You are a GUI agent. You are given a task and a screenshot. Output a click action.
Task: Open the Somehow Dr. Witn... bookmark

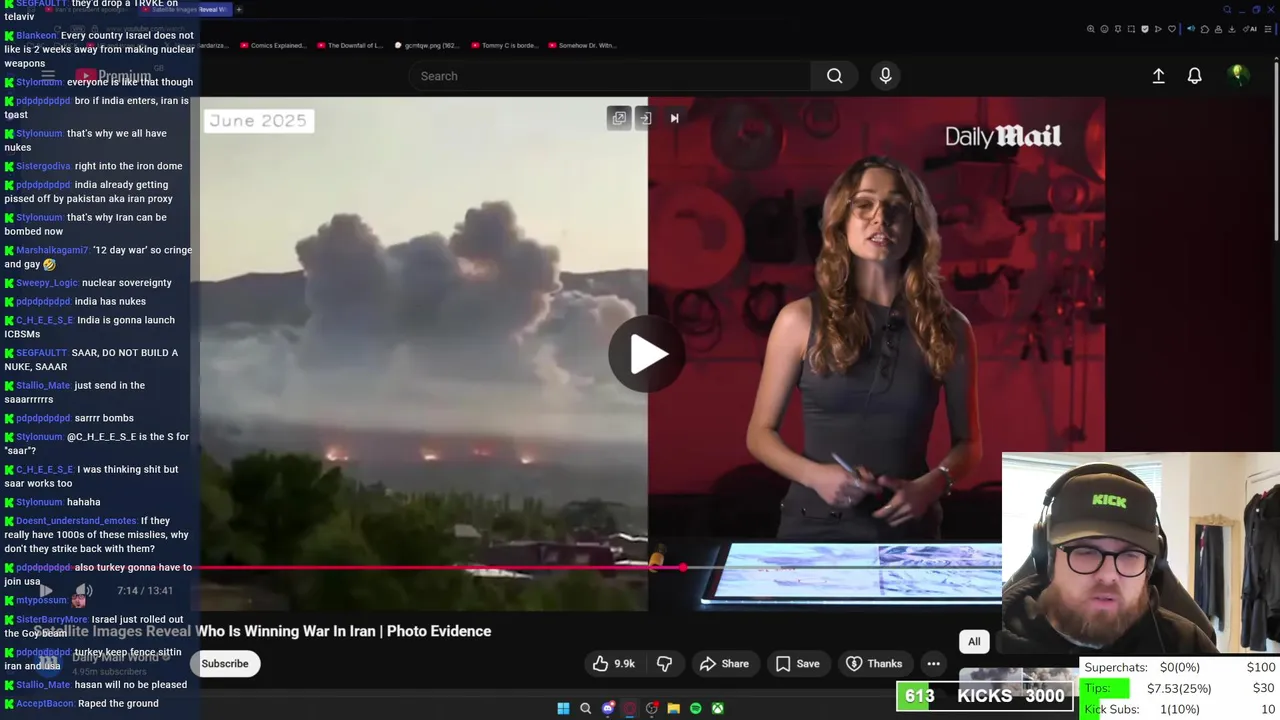(x=582, y=45)
